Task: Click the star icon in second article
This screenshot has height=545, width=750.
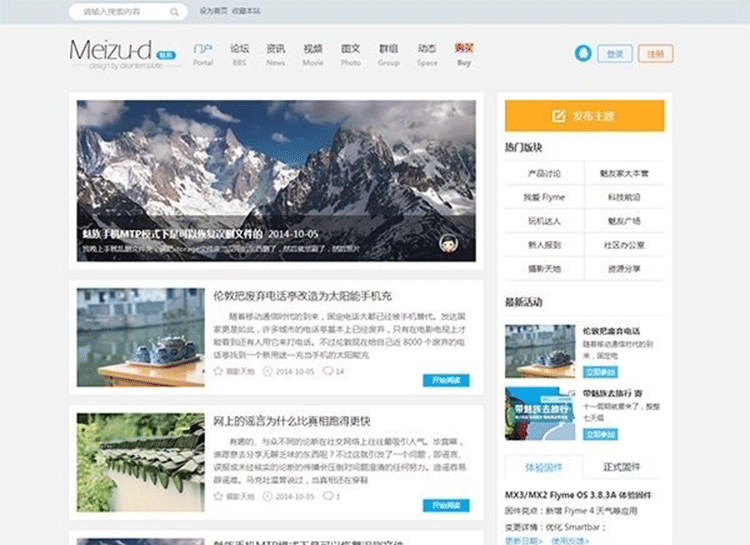Action: click(219, 497)
